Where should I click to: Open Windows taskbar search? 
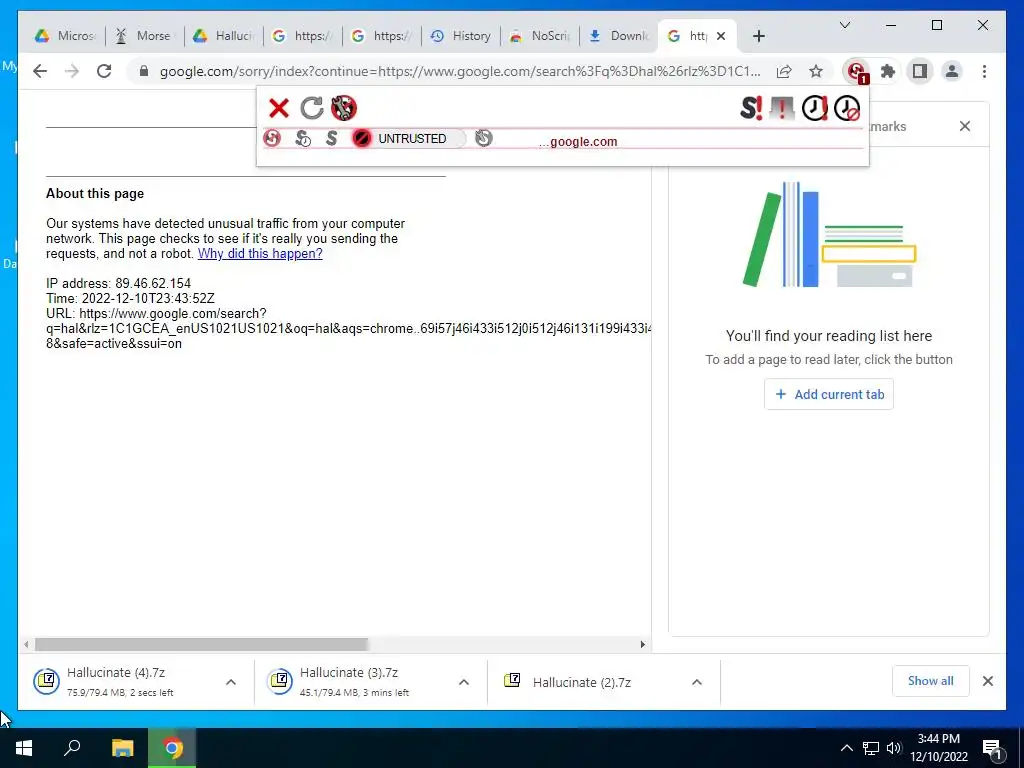(x=73, y=748)
